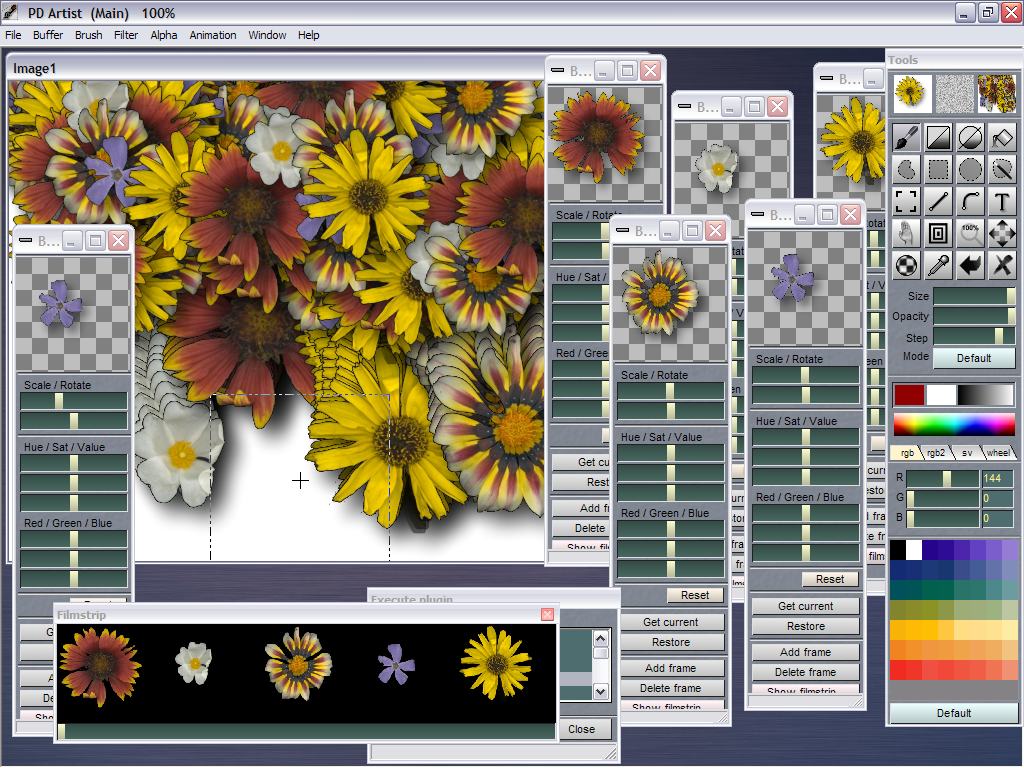Click the undo back-arrow tool
Image resolution: width=1024 pixels, height=768 pixels.
970,265
